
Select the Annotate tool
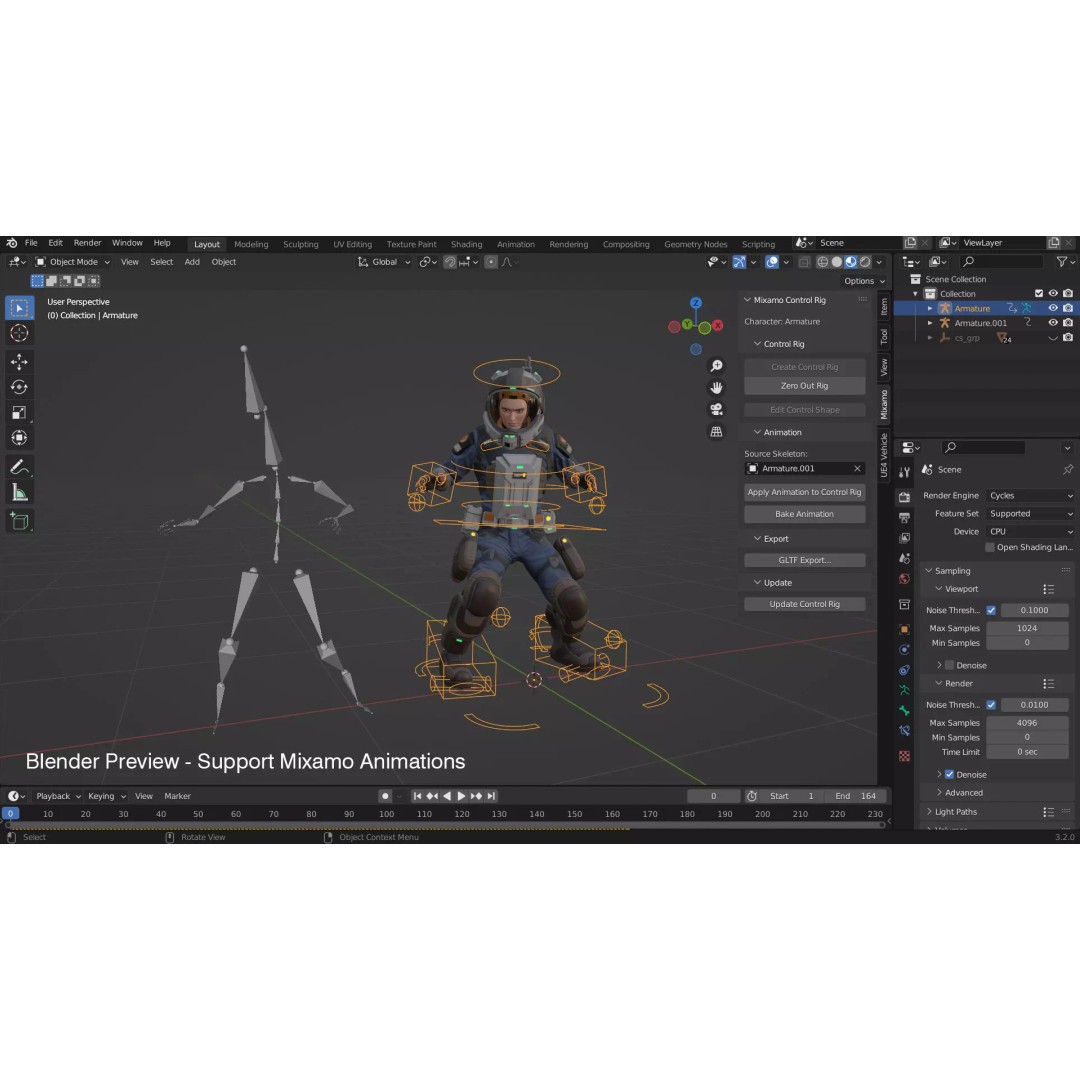tap(19, 467)
